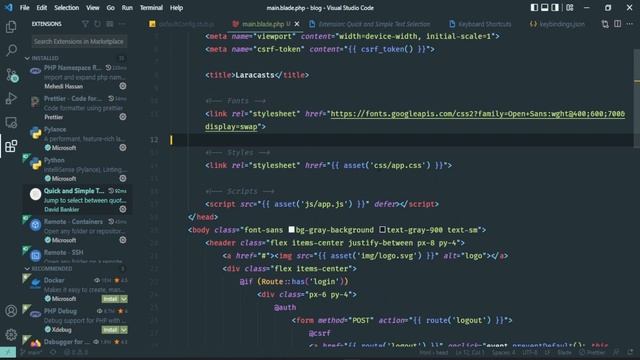This screenshot has height=360, width=640.
Task: Open manage gear for PHP Namespace Resolver
Action: tap(122, 86)
